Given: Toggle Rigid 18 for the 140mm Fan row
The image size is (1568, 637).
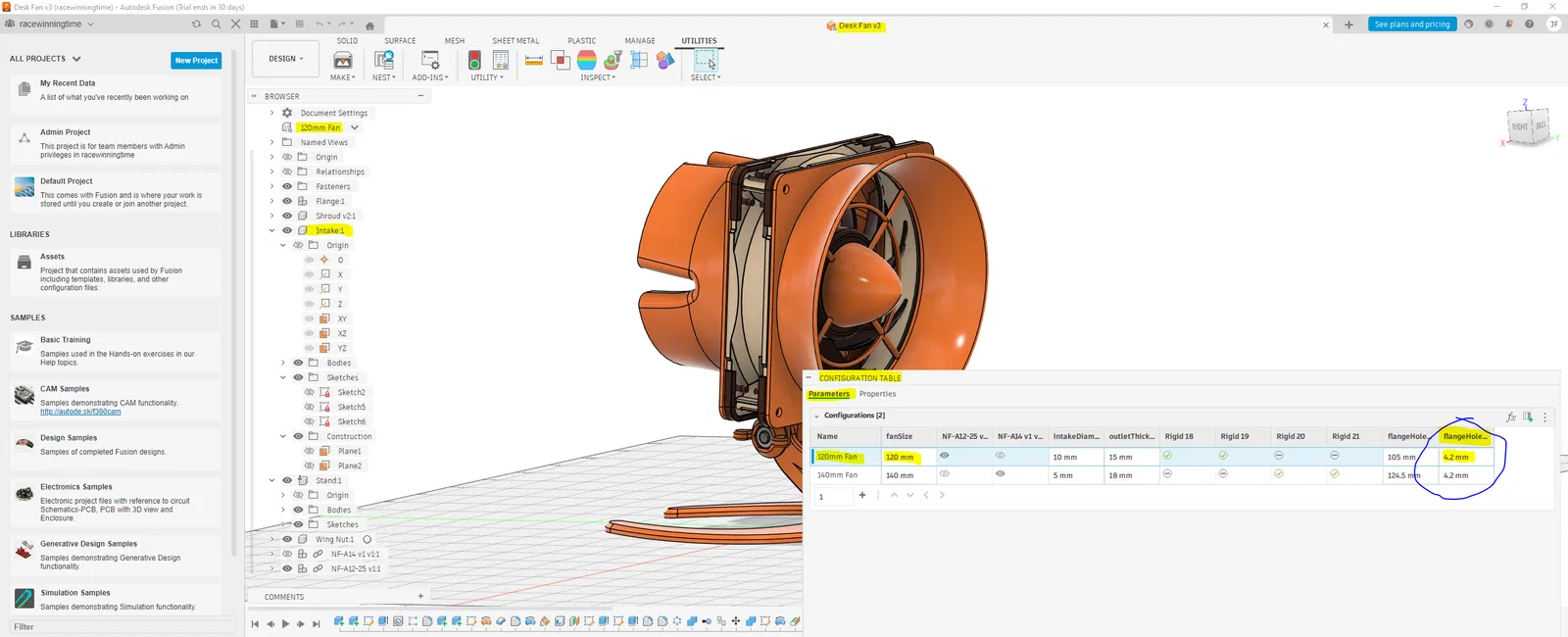Looking at the screenshot, I should click(1167, 474).
